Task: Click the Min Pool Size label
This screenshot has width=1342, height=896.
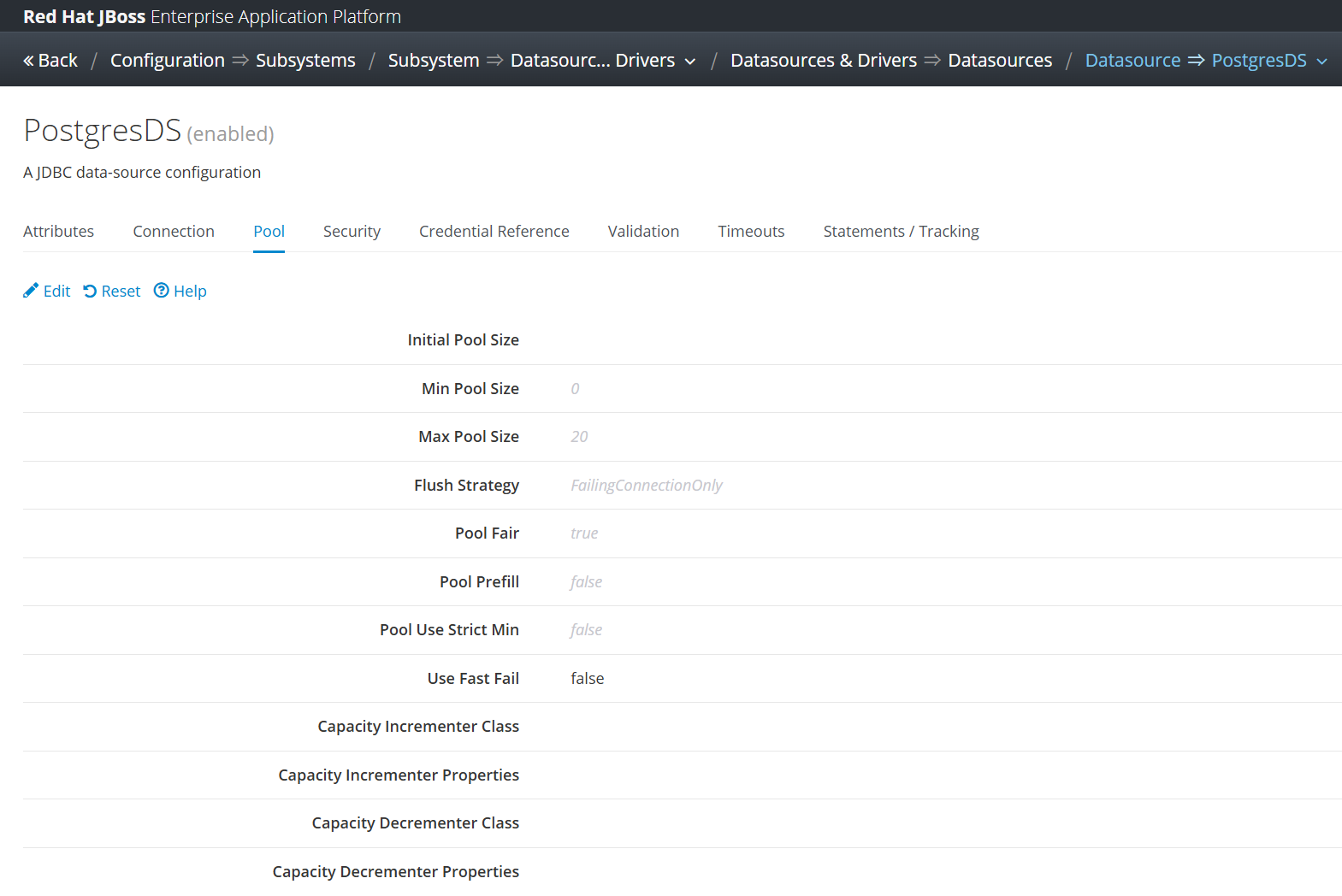Action: (x=470, y=389)
